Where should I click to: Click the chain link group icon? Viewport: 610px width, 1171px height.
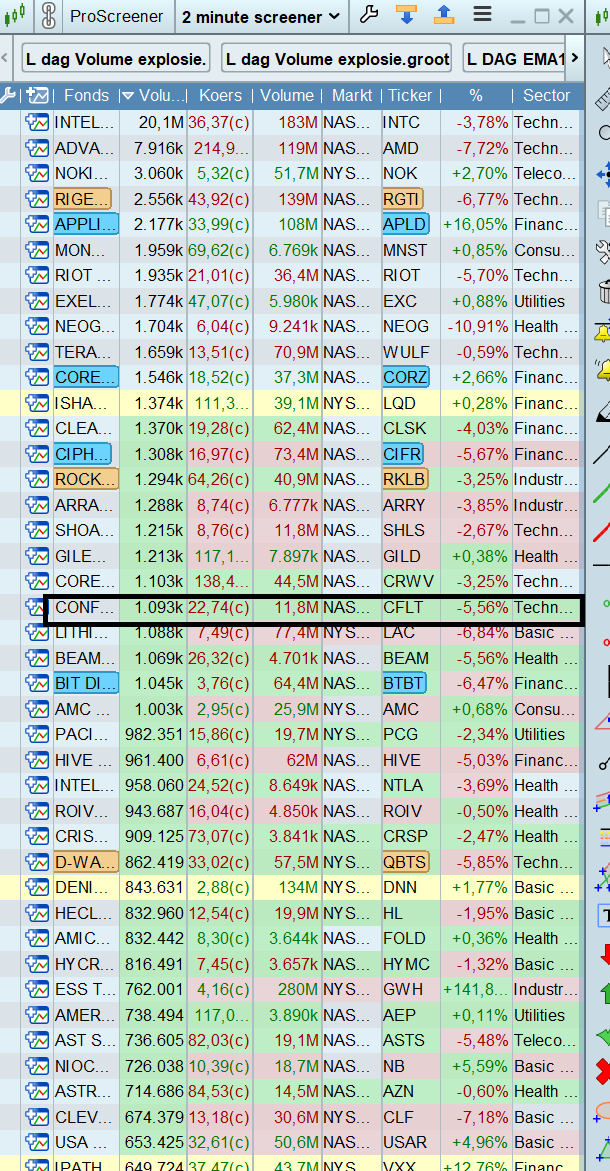(x=48, y=16)
